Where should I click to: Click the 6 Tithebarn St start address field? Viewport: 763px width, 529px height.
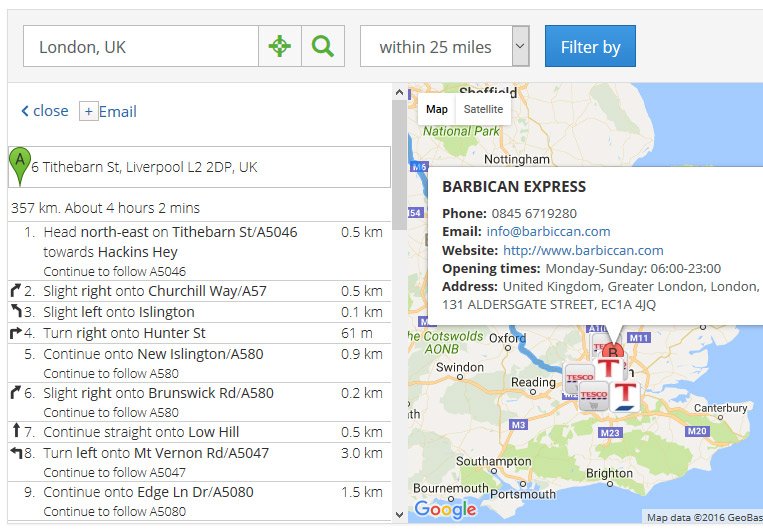coord(200,167)
